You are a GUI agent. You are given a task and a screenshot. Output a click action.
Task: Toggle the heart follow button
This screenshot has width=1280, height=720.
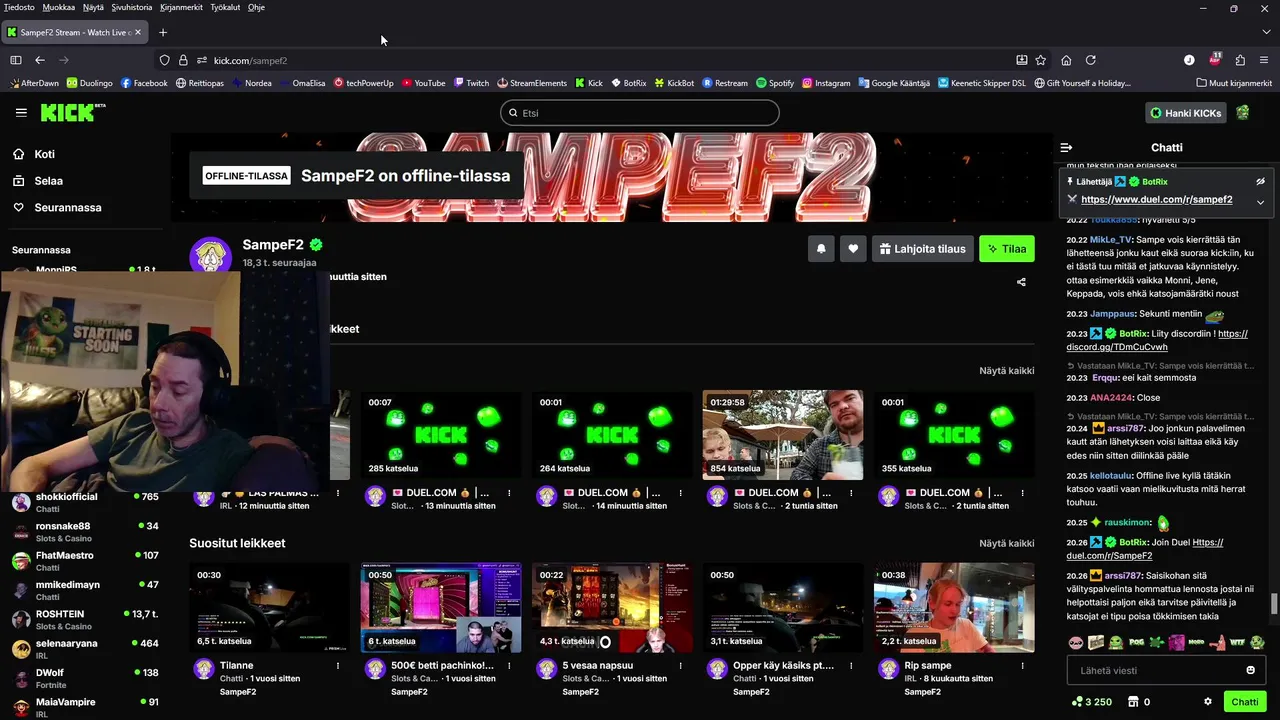(853, 249)
